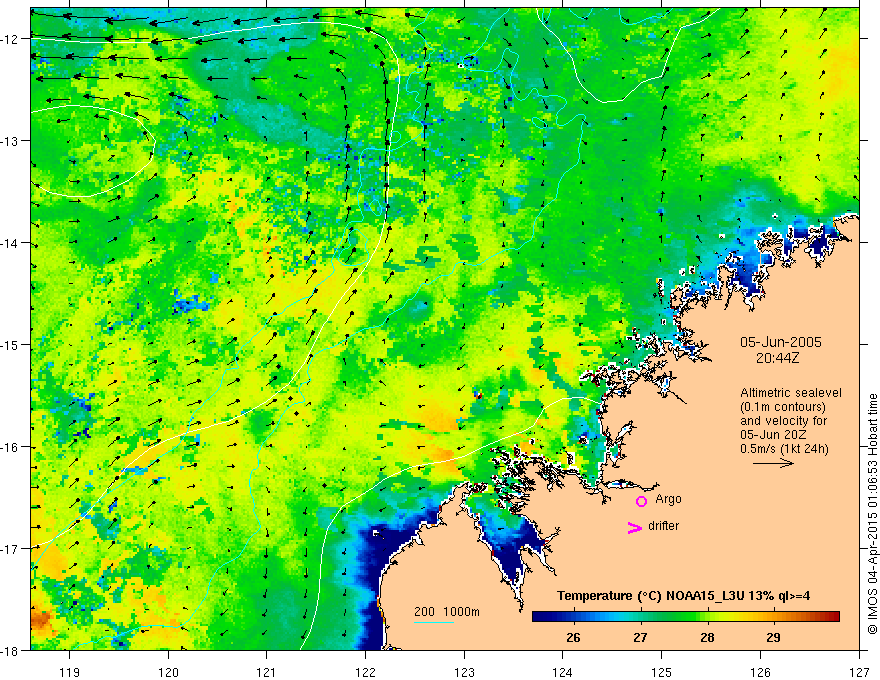The width and height of the screenshot is (880, 680).
Task: Click the 0.5m/s (1kt 24h) label
Action: tap(784, 449)
